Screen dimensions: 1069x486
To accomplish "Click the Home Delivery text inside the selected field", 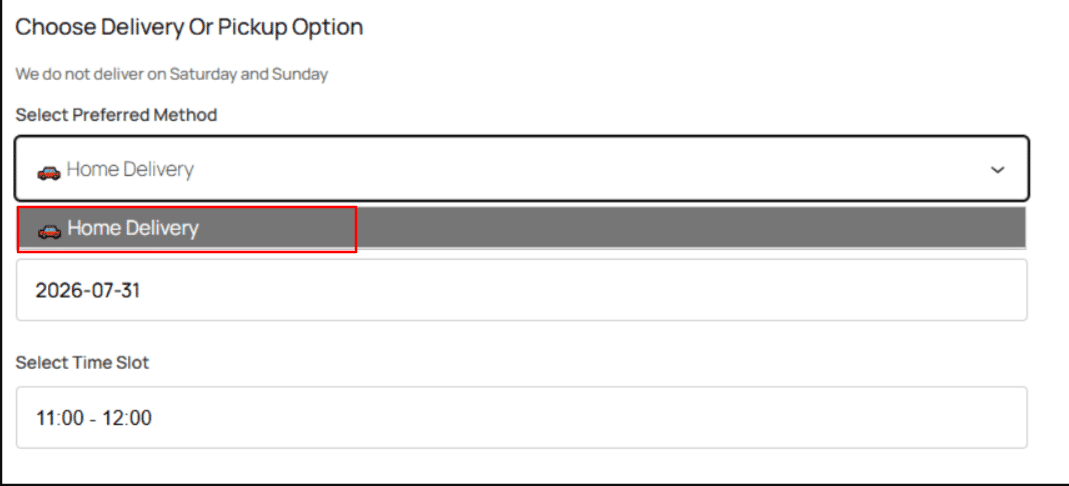I will click(x=130, y=169).
